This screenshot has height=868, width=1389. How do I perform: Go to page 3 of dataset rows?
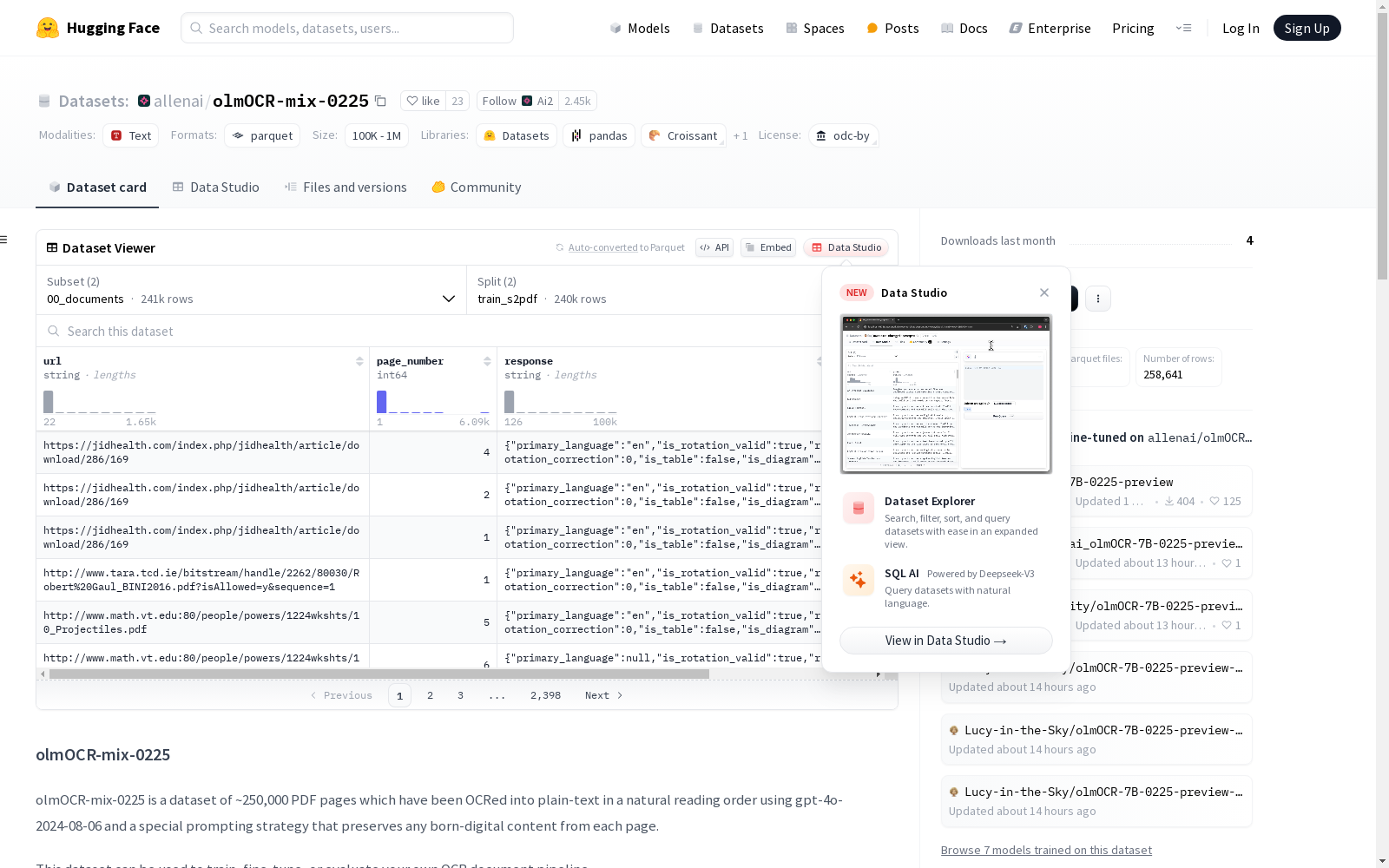(460, 695)
